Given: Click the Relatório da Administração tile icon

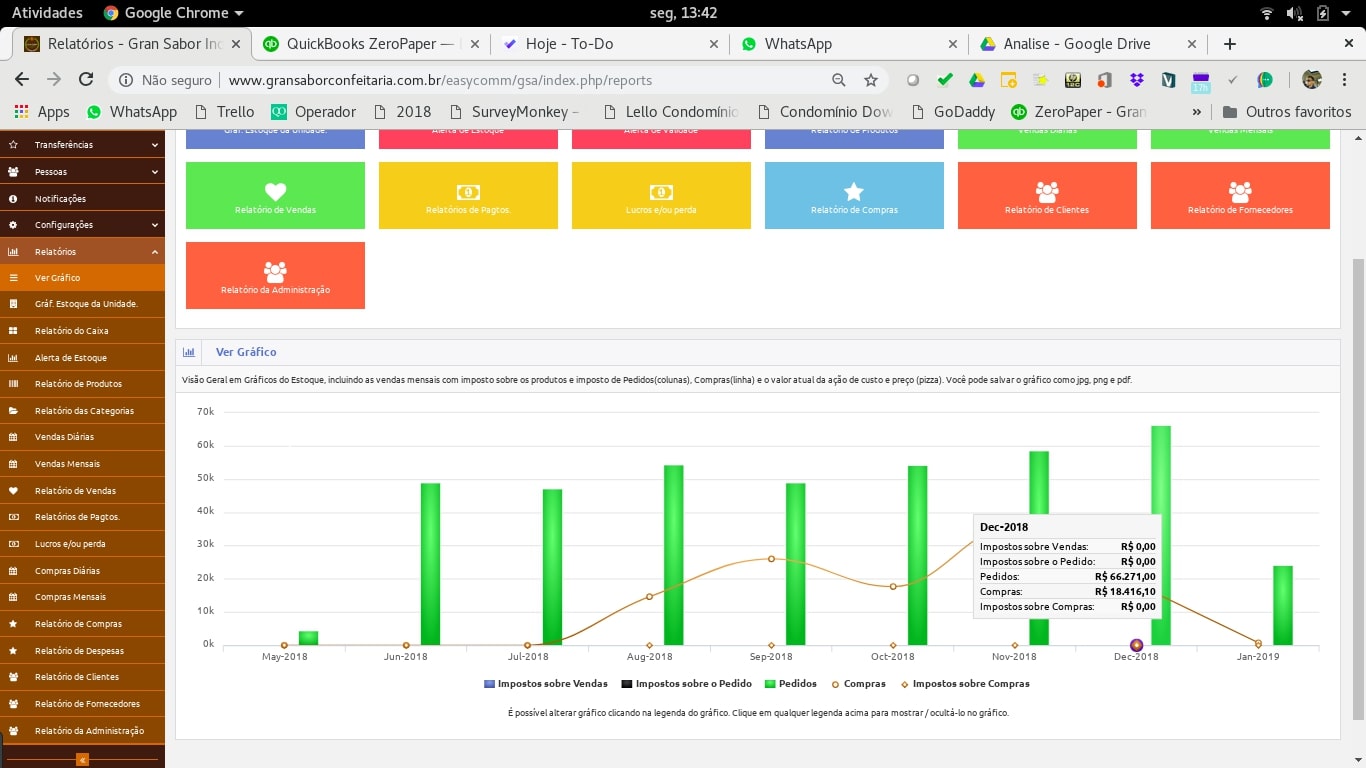Looking at the screenshot, I should click(x=275, y=271).
